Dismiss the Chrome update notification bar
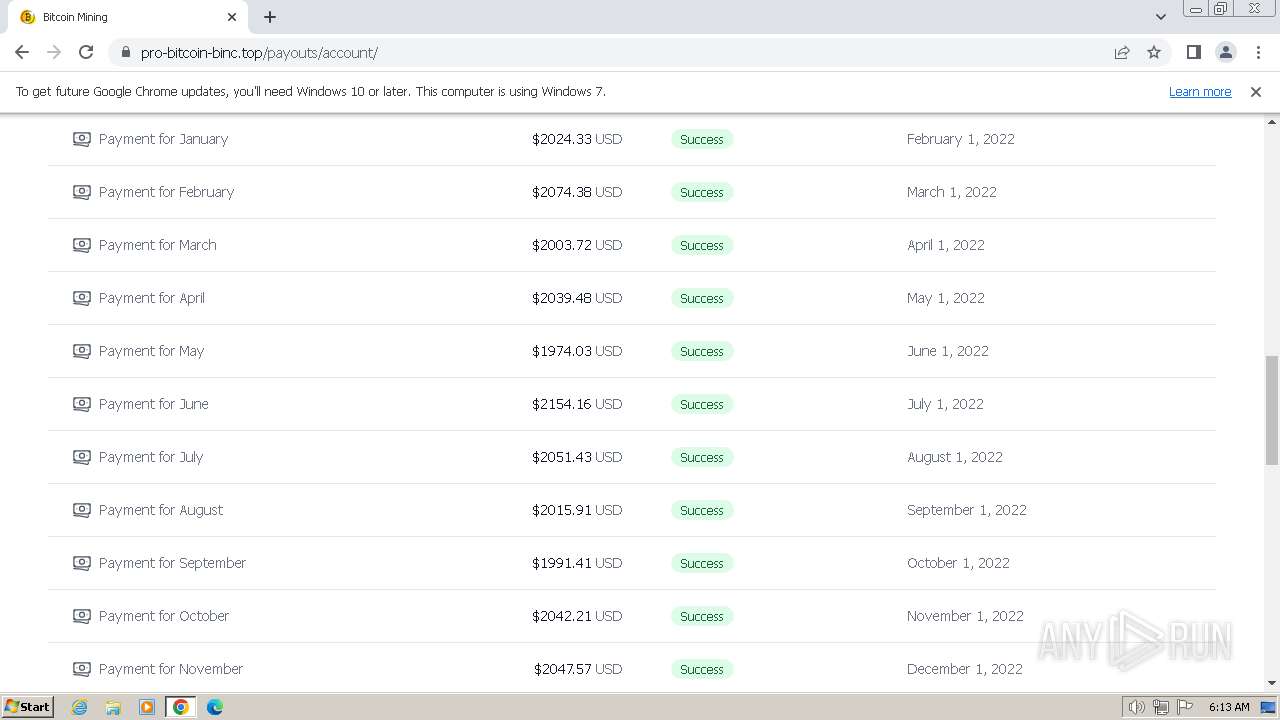This screenshot has width=1280, height=720. 1256,92
